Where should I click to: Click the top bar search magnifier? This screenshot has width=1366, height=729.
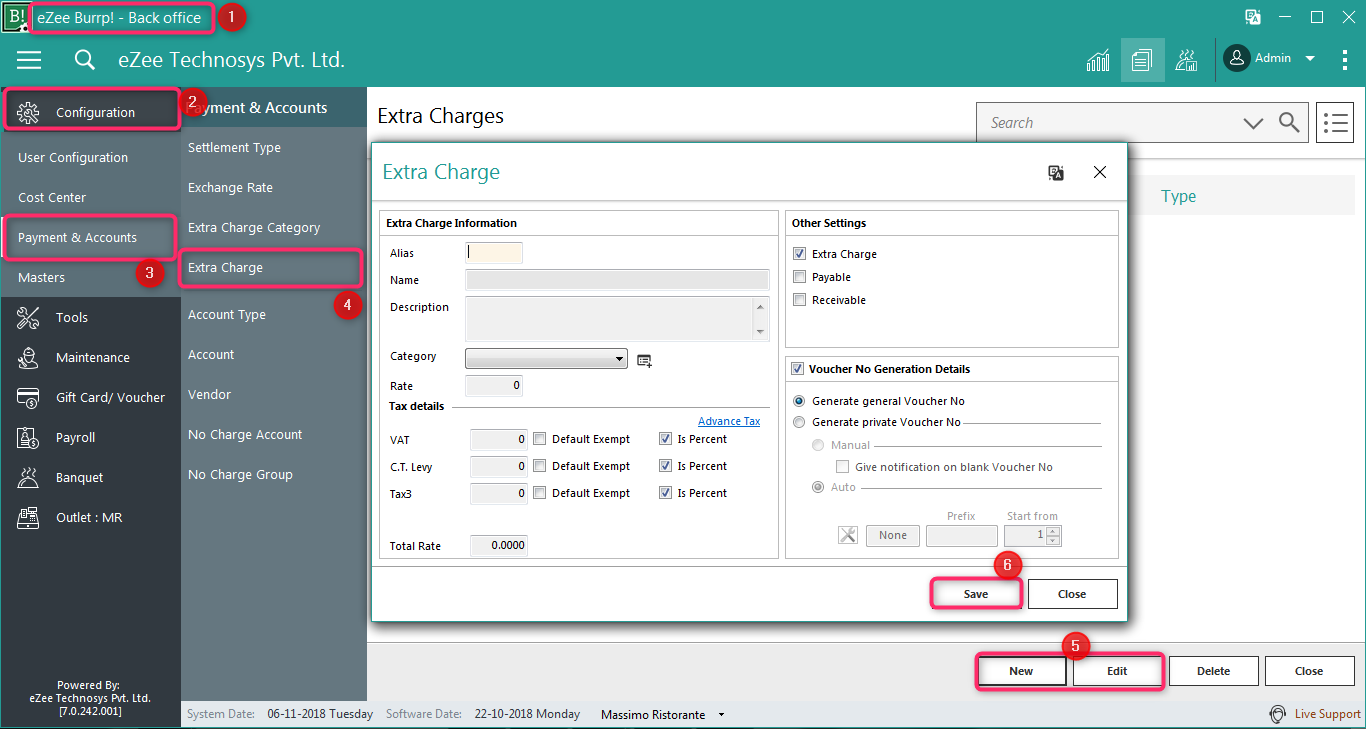[85, 60]
